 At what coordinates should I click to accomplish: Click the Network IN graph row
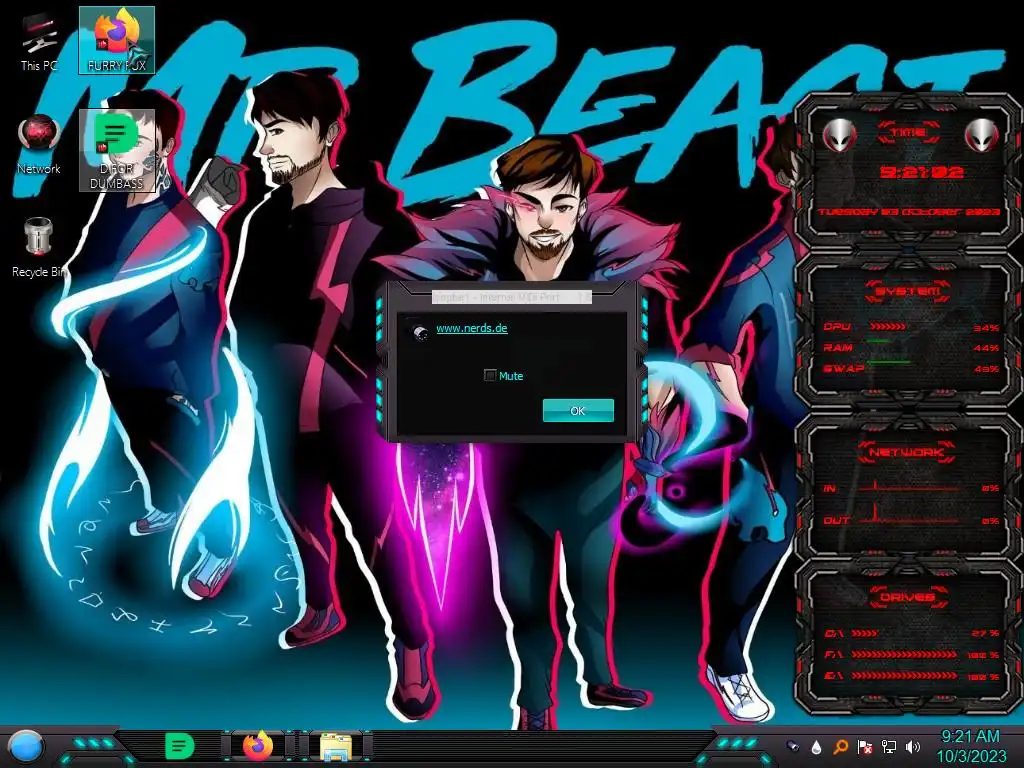[x=911, y=487]
